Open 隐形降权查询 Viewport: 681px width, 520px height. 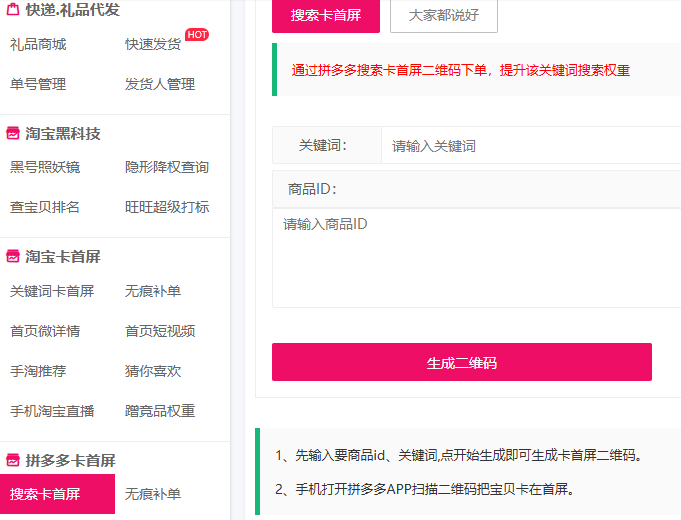coord(167,167)
